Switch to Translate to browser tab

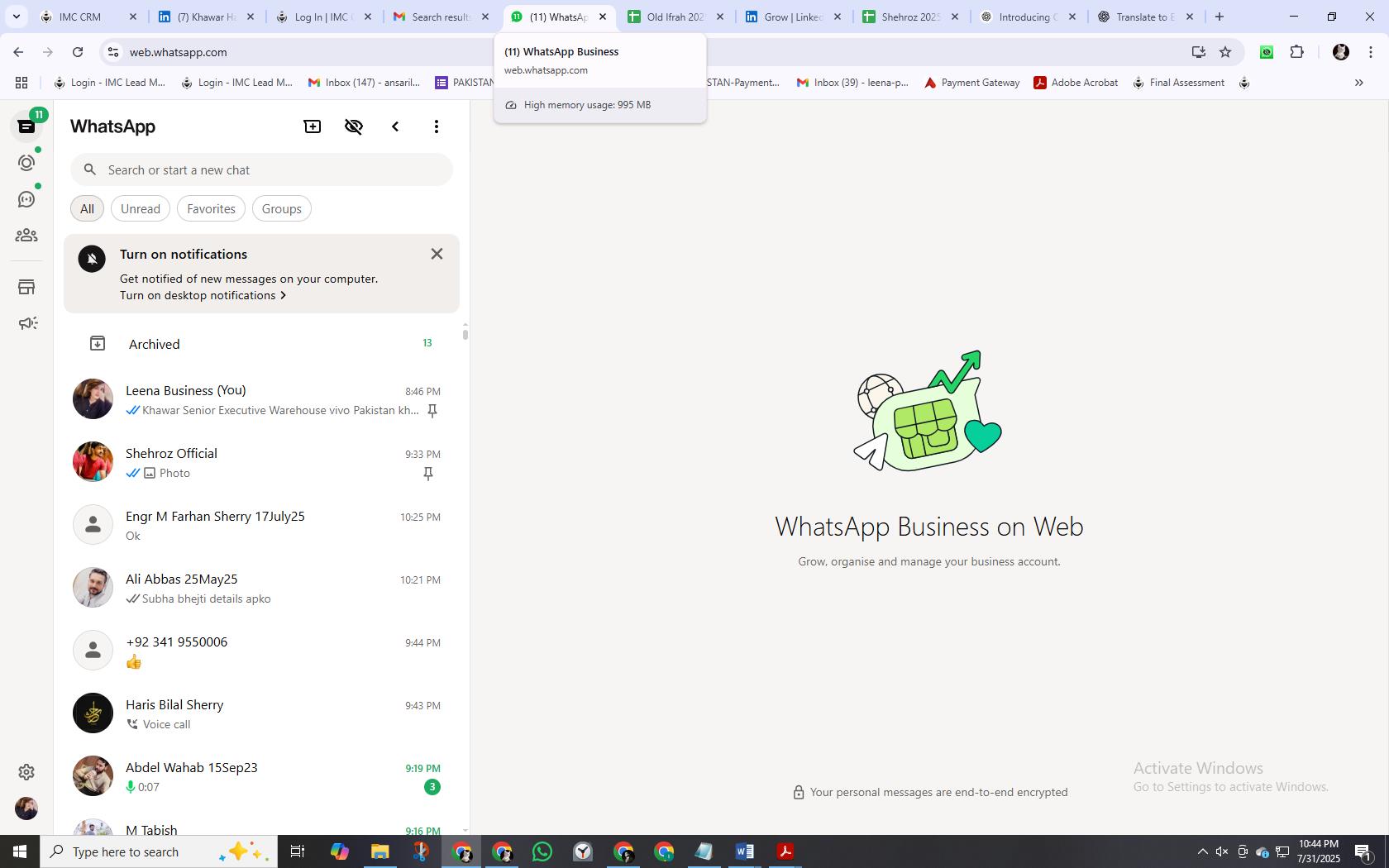point(1146,17)
